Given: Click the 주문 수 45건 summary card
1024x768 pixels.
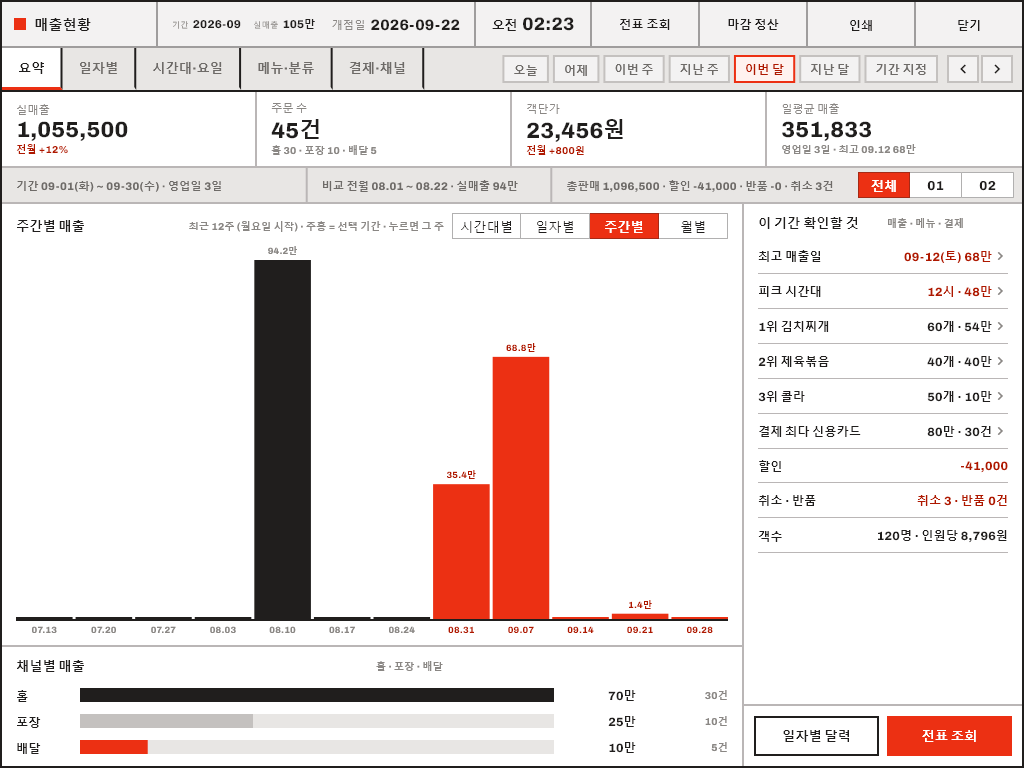Looking at the screenshot, I should coord(383,129).
